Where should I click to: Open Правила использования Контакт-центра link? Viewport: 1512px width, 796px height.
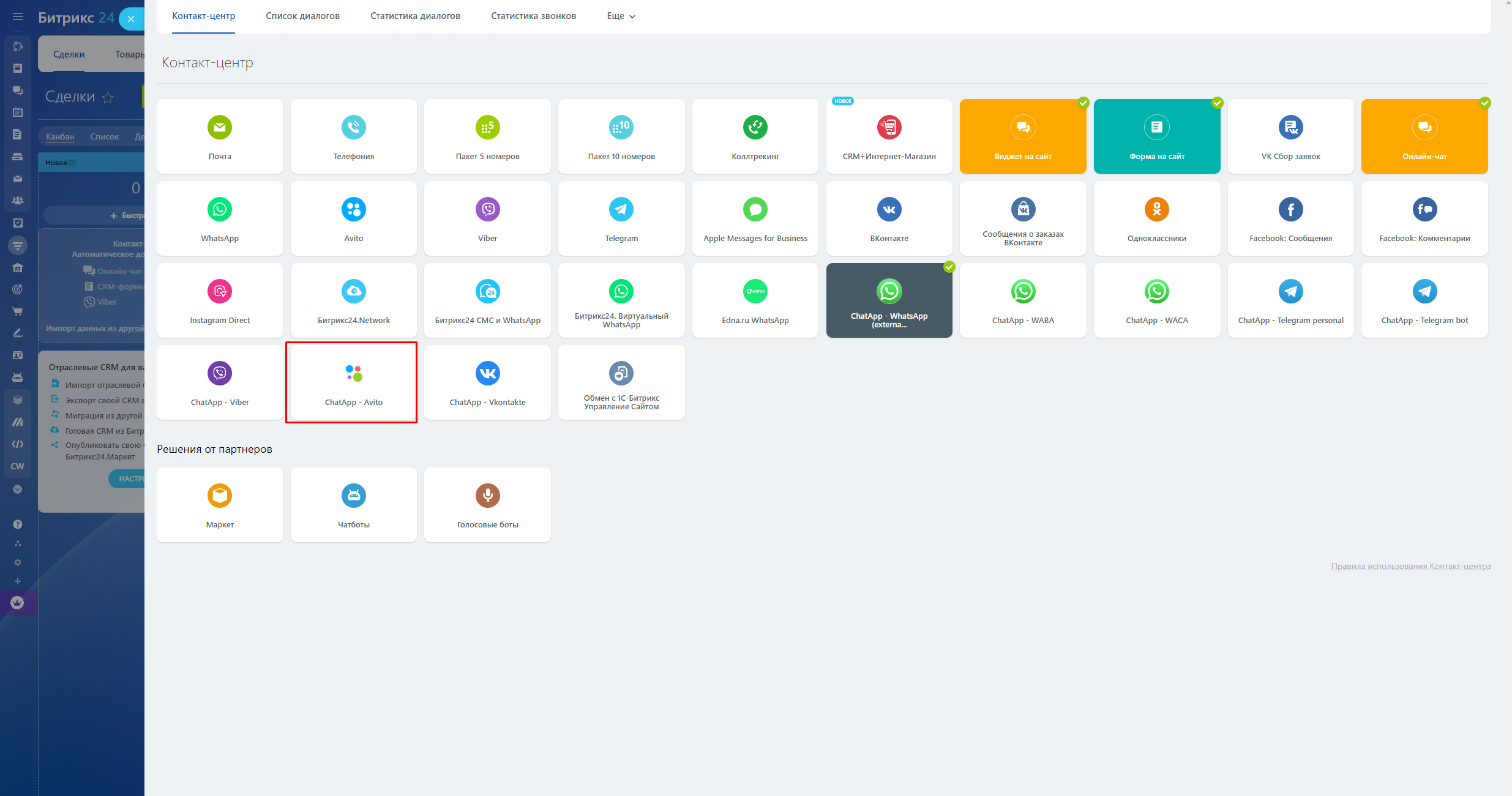pyautogui.click(x=1410, y=567)
